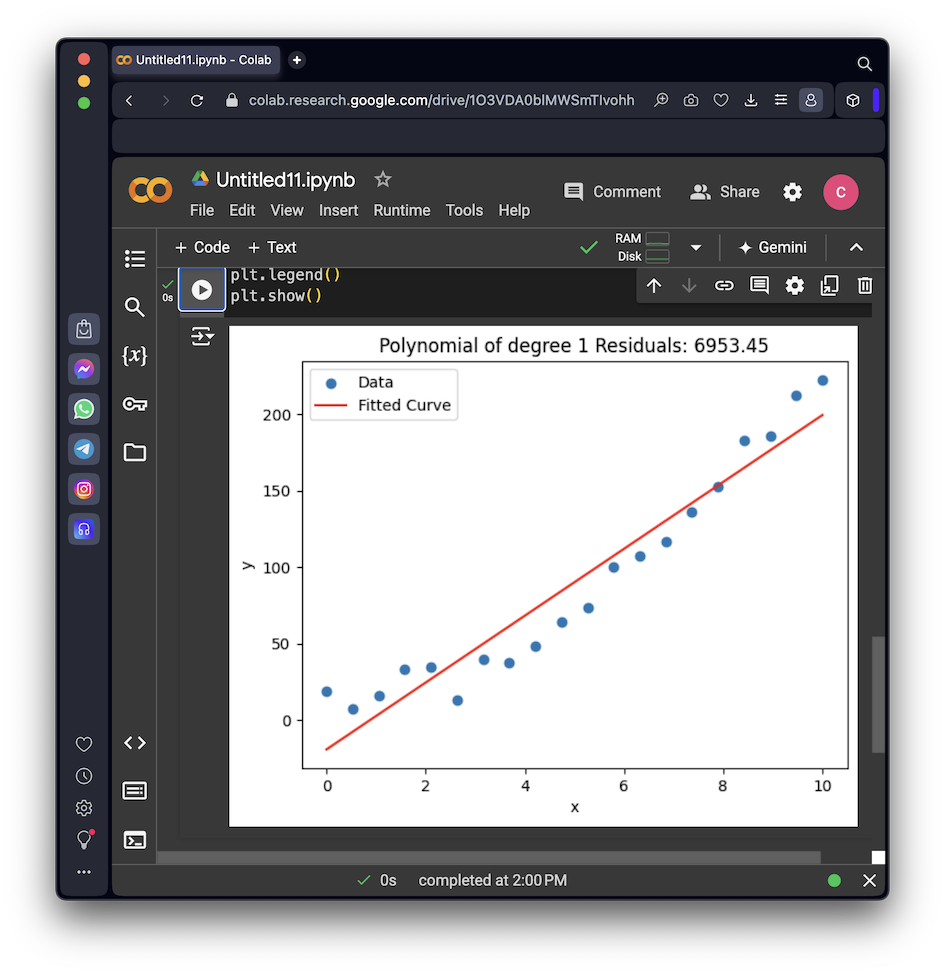The image size is (945, 974).
Task: Open Code snippets icon in sidebar
Action: point(135,743)
